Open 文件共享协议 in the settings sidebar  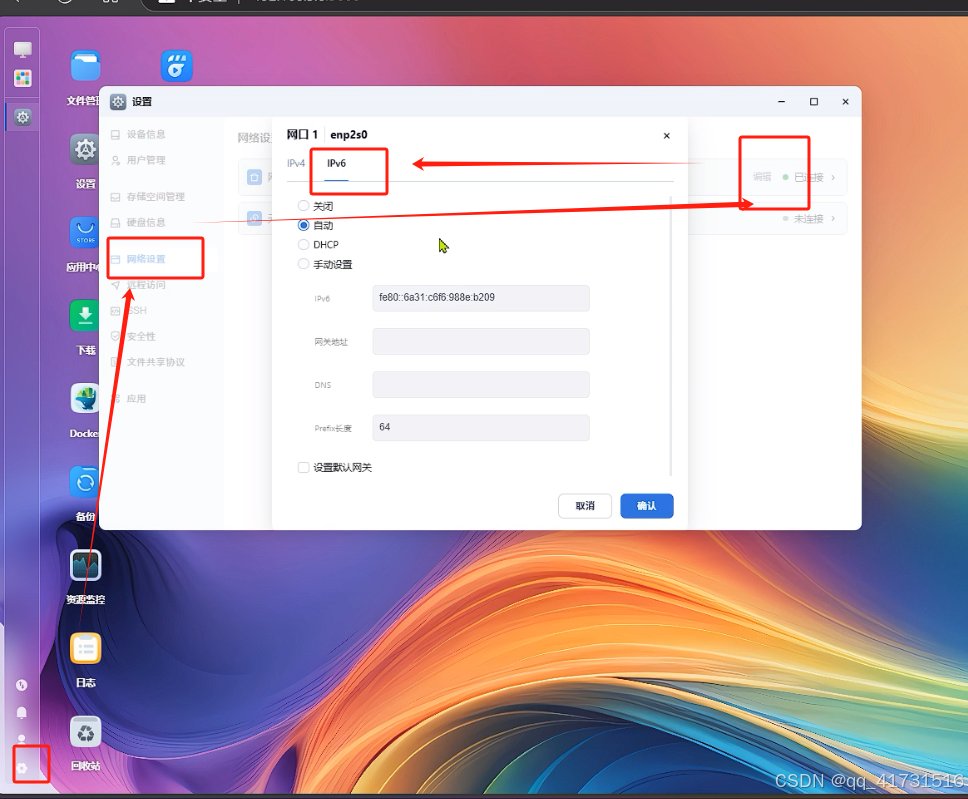tap(155, 362)
